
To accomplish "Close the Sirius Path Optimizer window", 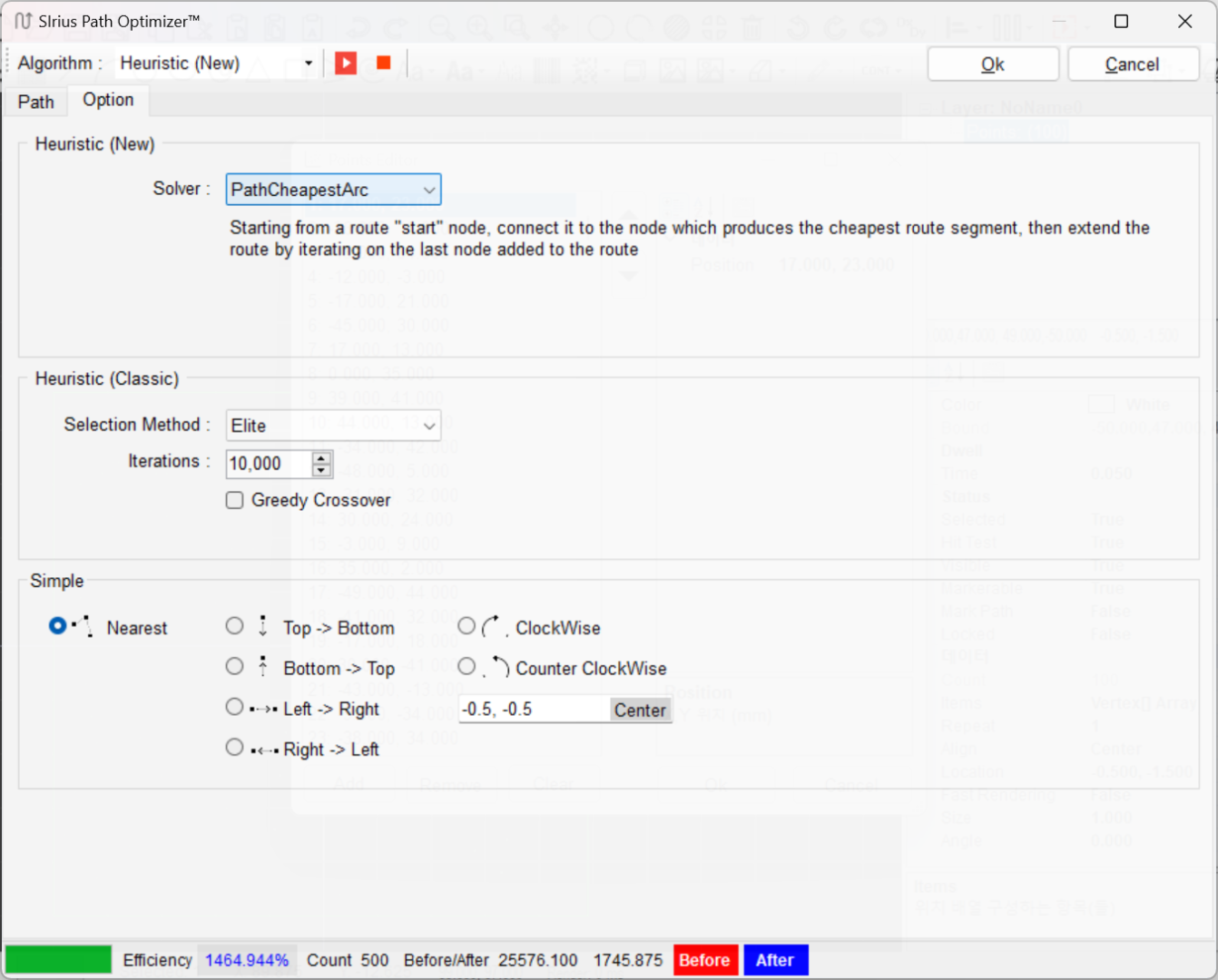I will click(x=1184, y=21).
